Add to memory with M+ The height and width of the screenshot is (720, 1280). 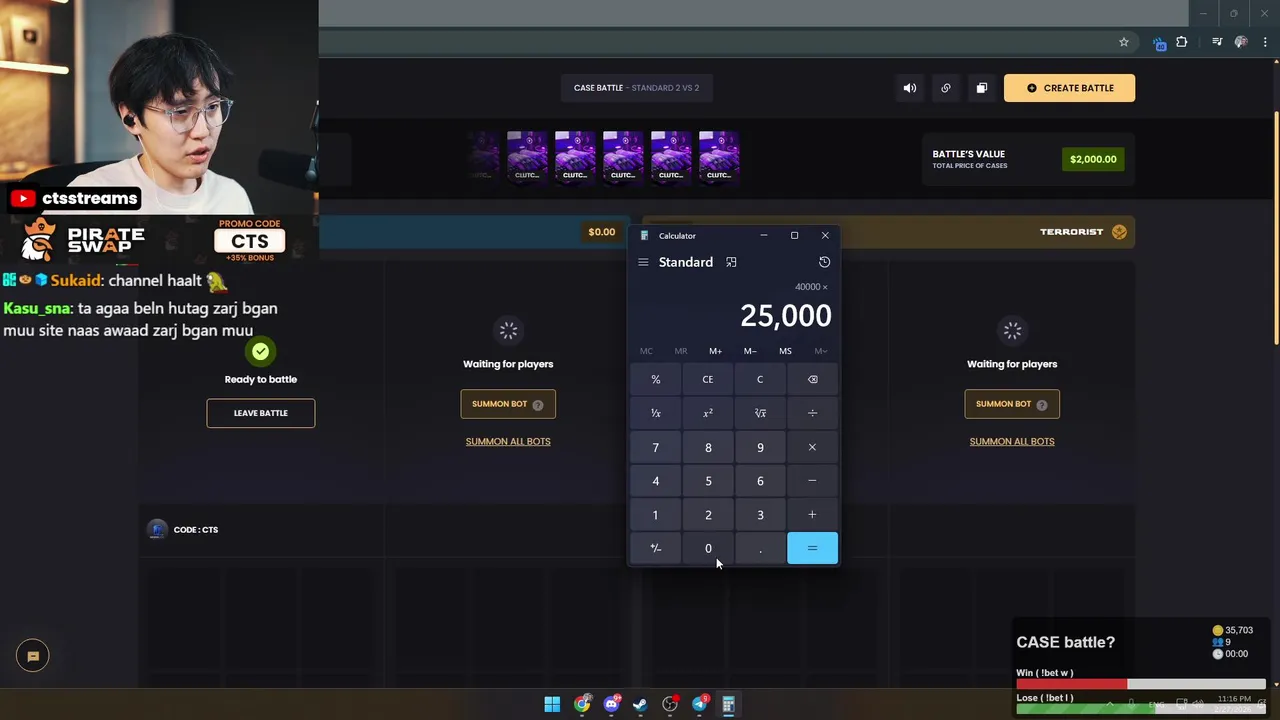(x=715, y=351)
